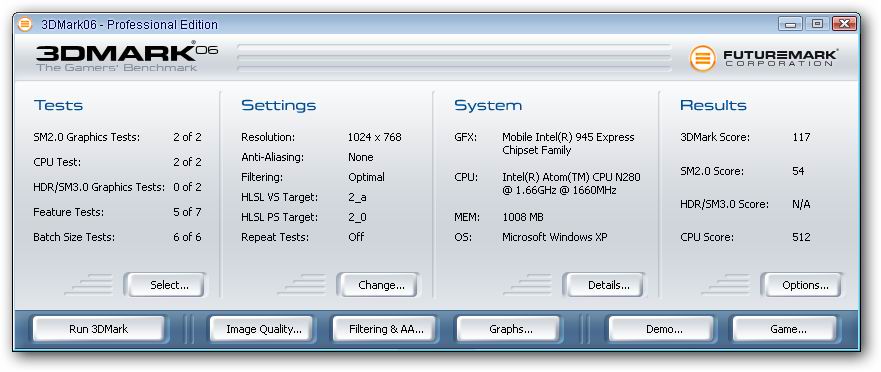This screenshot has width=881, height=372.
Task: Launch the Game... button
Action: (x=784, y=329)
